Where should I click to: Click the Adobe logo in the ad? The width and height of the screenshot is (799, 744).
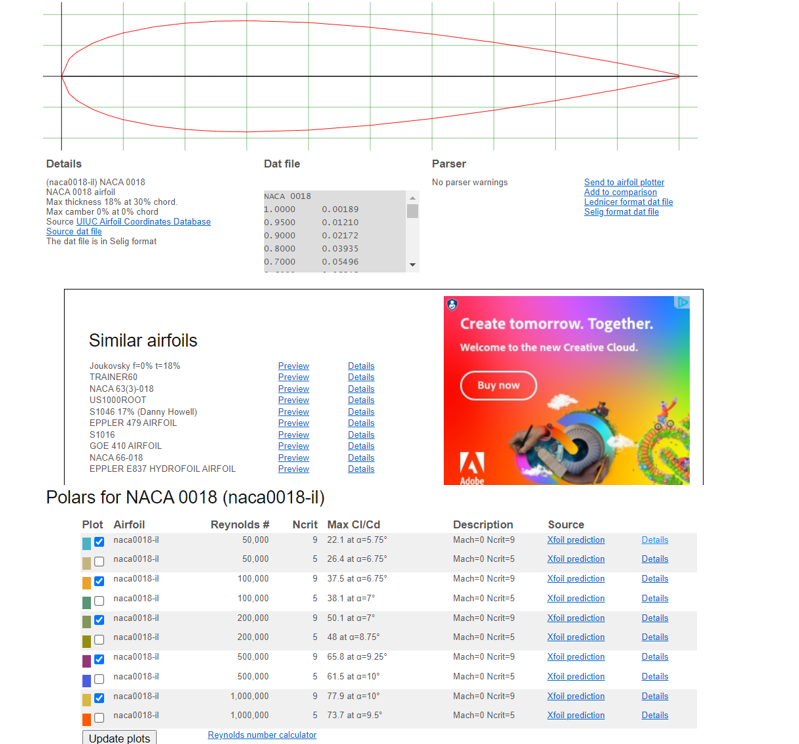click(x=472, y=468)
